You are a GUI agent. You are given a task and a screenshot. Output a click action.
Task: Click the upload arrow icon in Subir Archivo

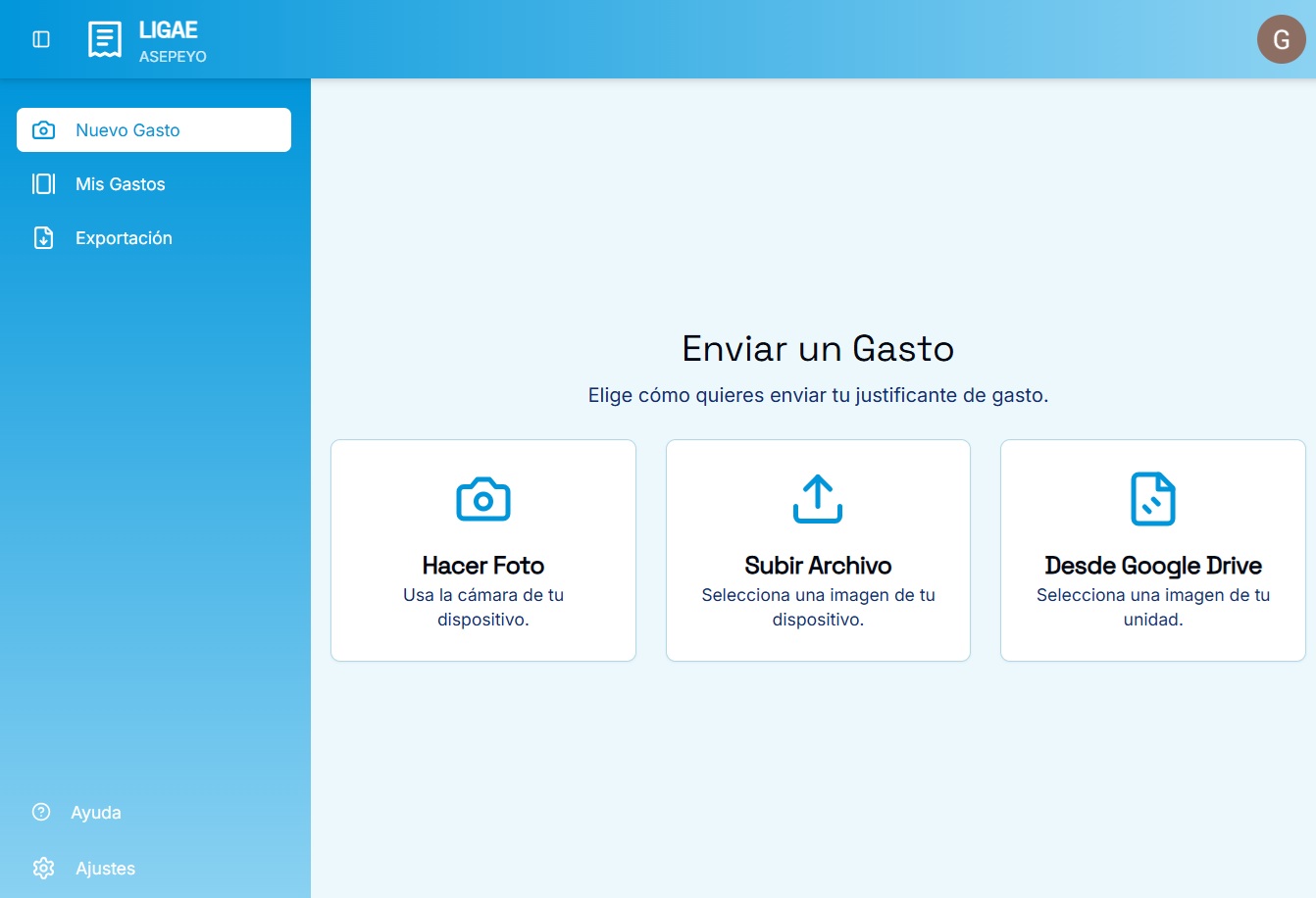point(818,499)
